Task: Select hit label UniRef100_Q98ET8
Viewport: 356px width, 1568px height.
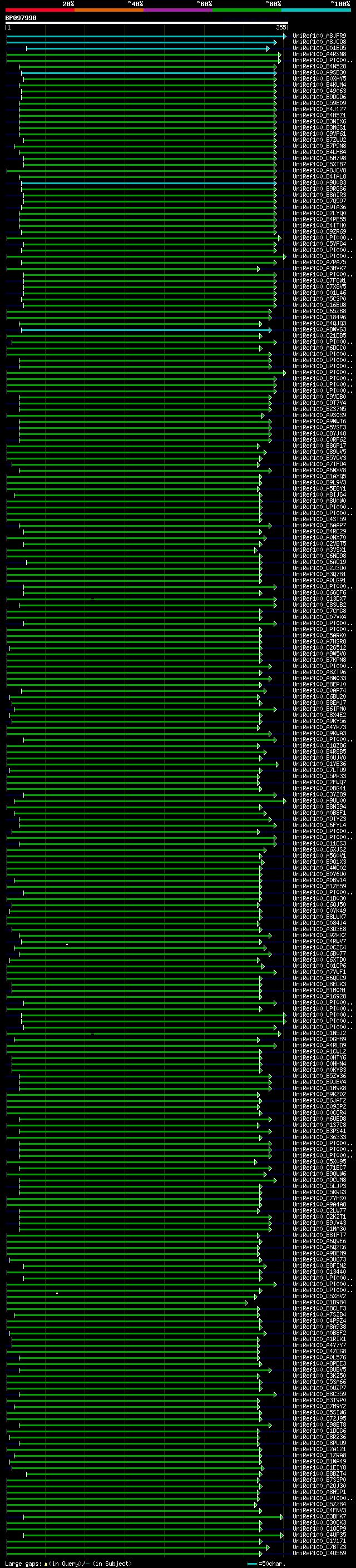Action: pos(319,1424)
